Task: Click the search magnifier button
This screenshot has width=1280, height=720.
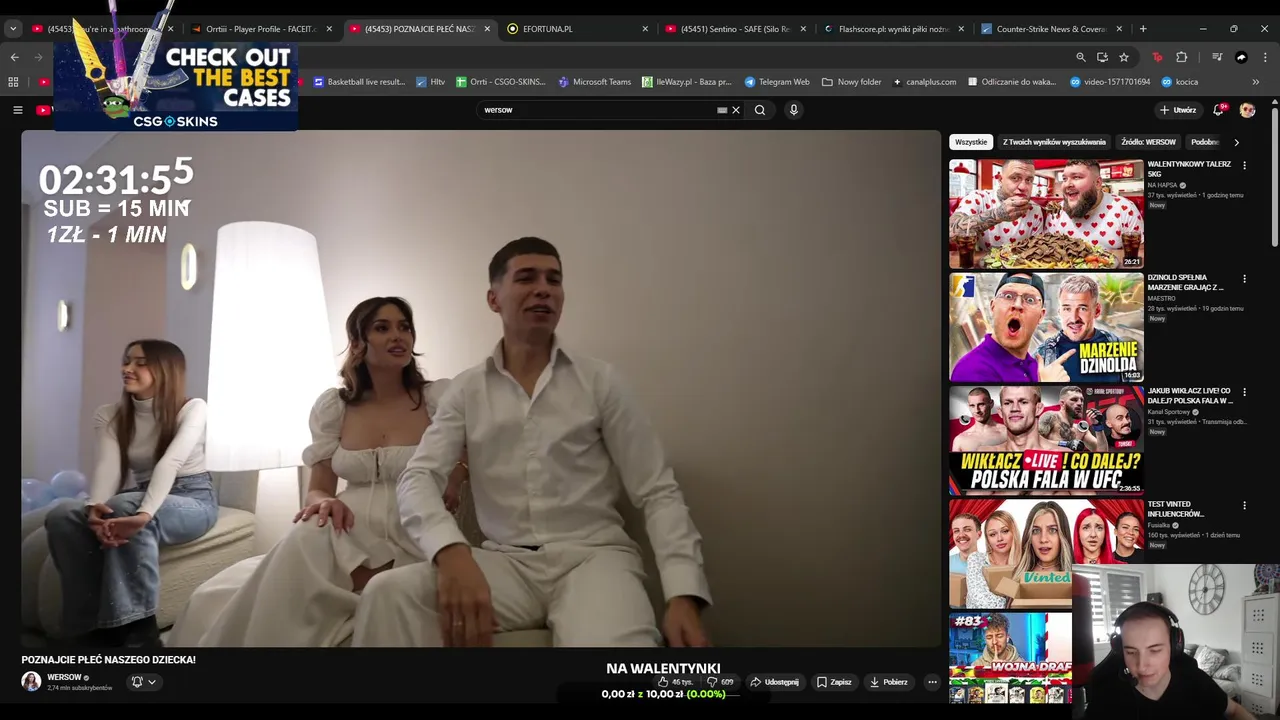Action: pos(760,110)
